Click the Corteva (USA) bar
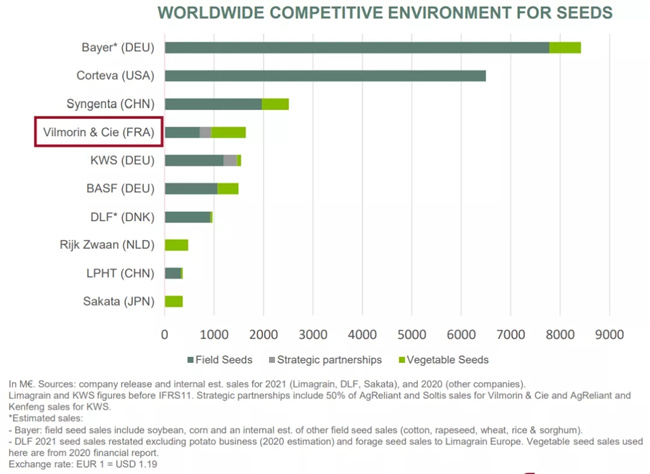The width and height of the screenshot is (650, 474). click(x=325, y=76)
